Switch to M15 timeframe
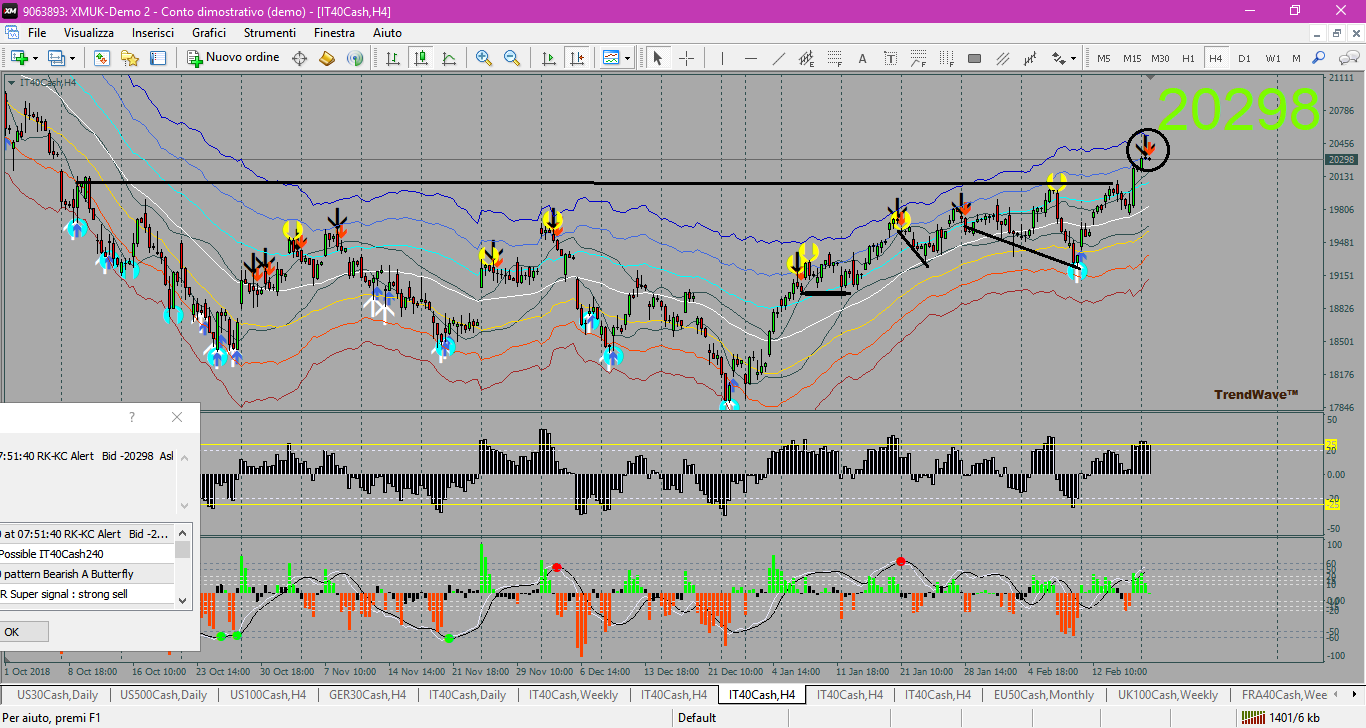Viewport: 1366px width, 728px height. tap(1132, 58)
